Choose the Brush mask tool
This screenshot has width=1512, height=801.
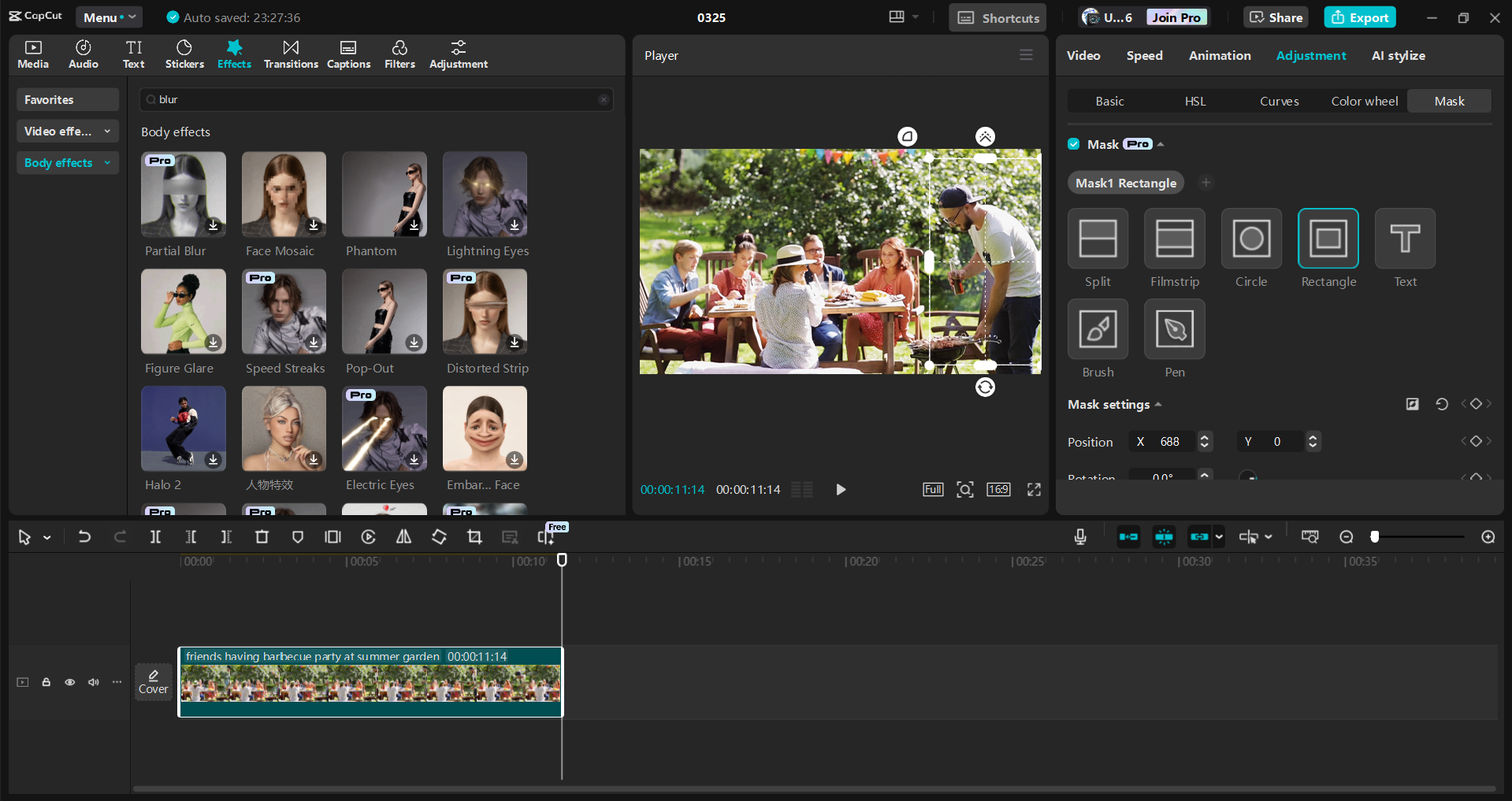point(1097,329)
